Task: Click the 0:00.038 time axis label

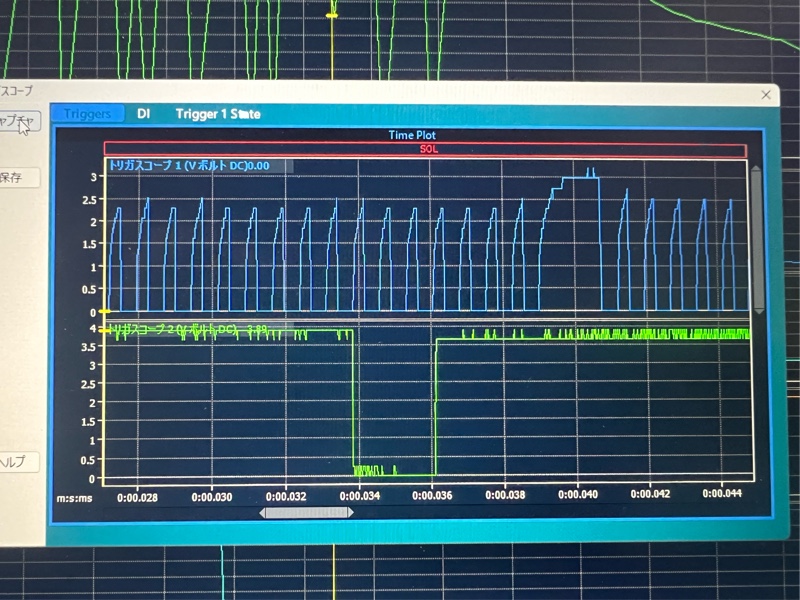Action: (505, 495)
